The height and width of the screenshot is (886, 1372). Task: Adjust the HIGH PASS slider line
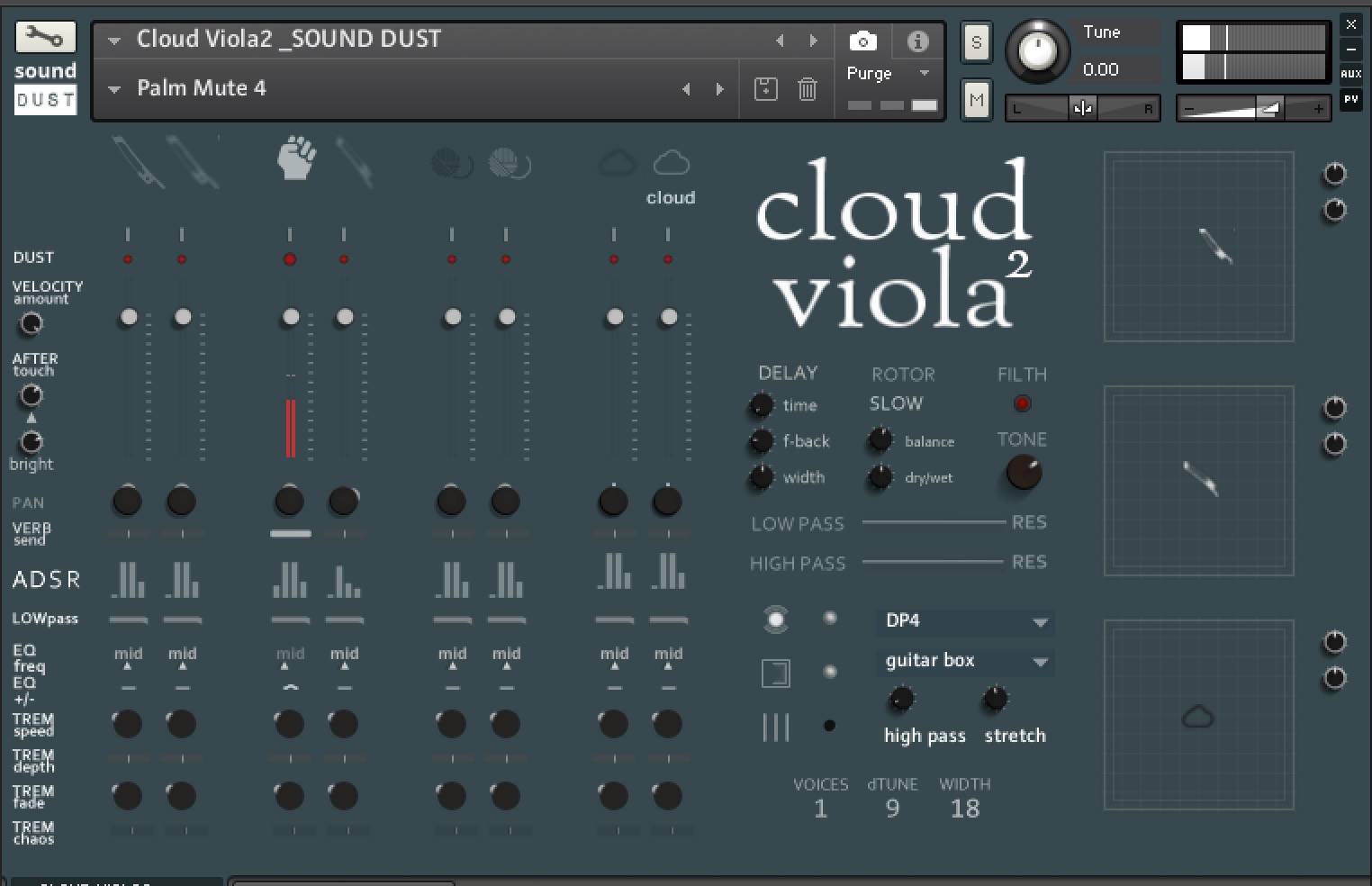933,562
